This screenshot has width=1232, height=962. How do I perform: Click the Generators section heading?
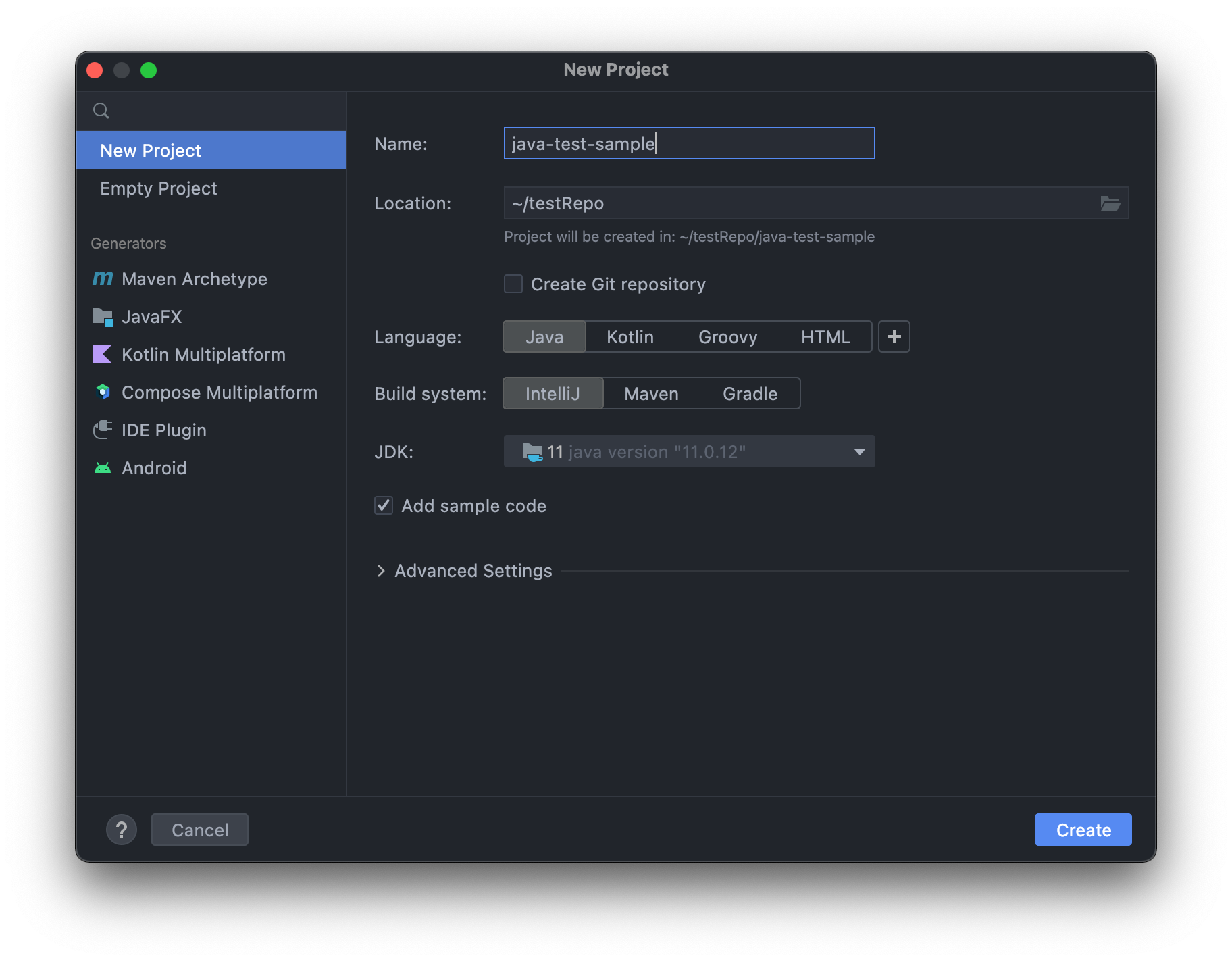(x=128, y=243)
